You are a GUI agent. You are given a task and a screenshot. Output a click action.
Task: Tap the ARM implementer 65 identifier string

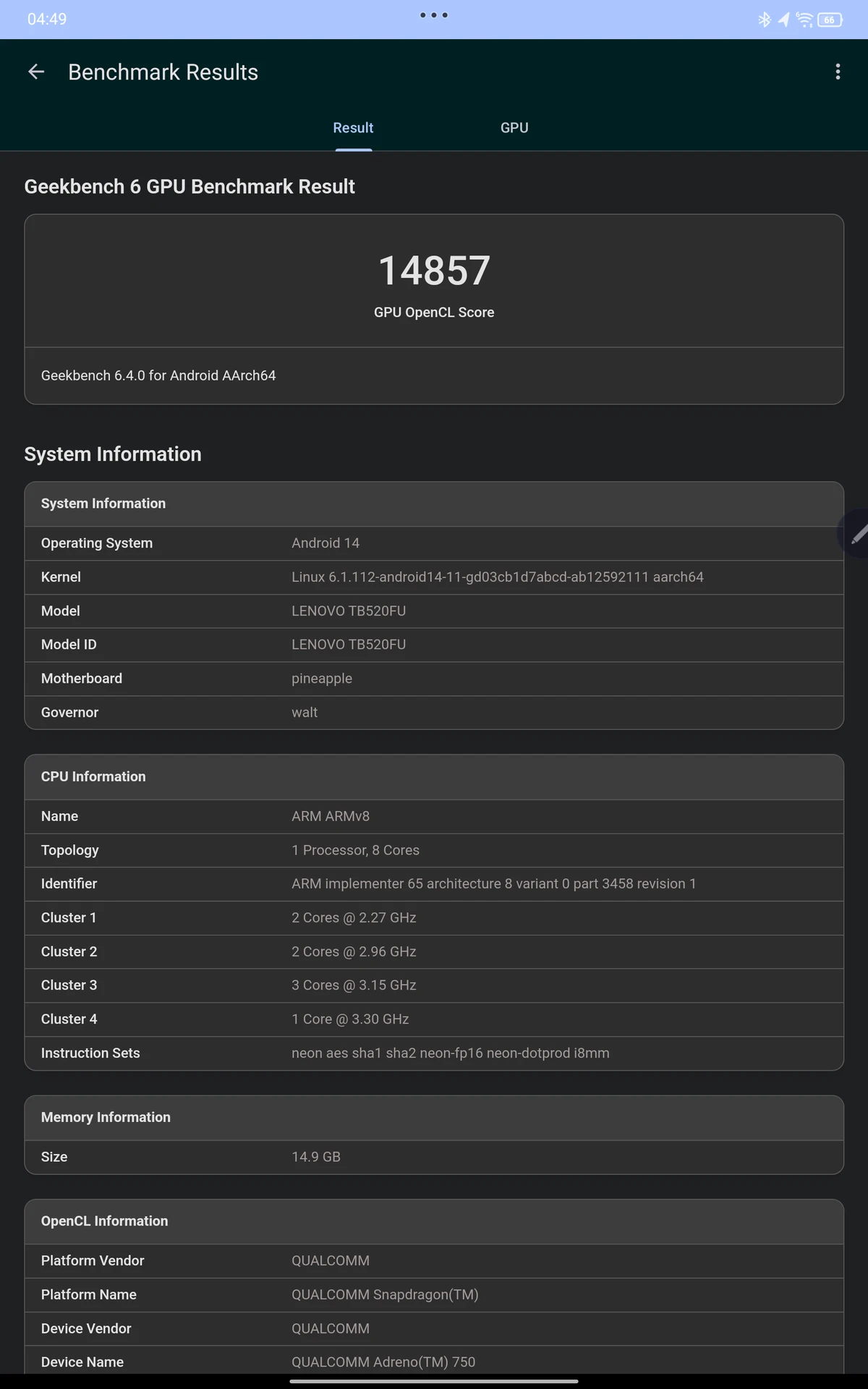tap(493, 884)
